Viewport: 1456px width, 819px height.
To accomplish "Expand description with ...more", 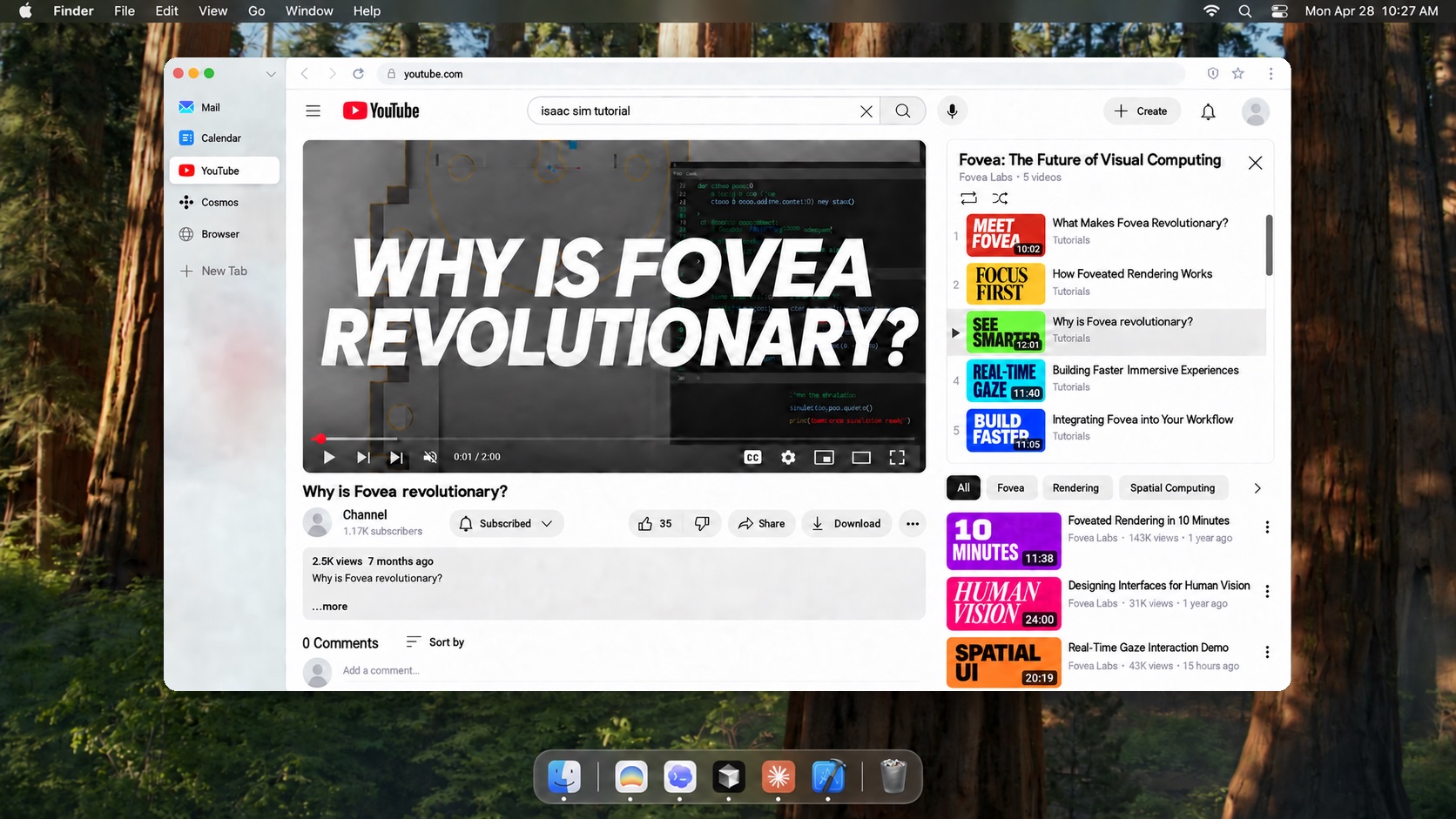I will [330, 607].
